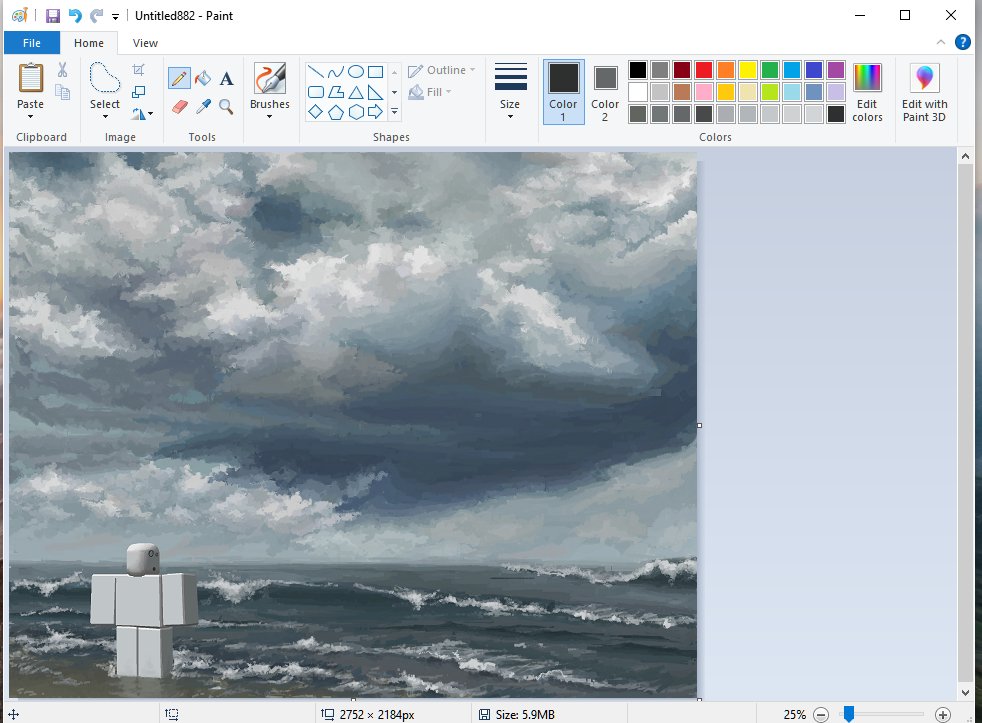Click the Undo arrow in title bar
The image size is (982, 723).
pos(75,16)
